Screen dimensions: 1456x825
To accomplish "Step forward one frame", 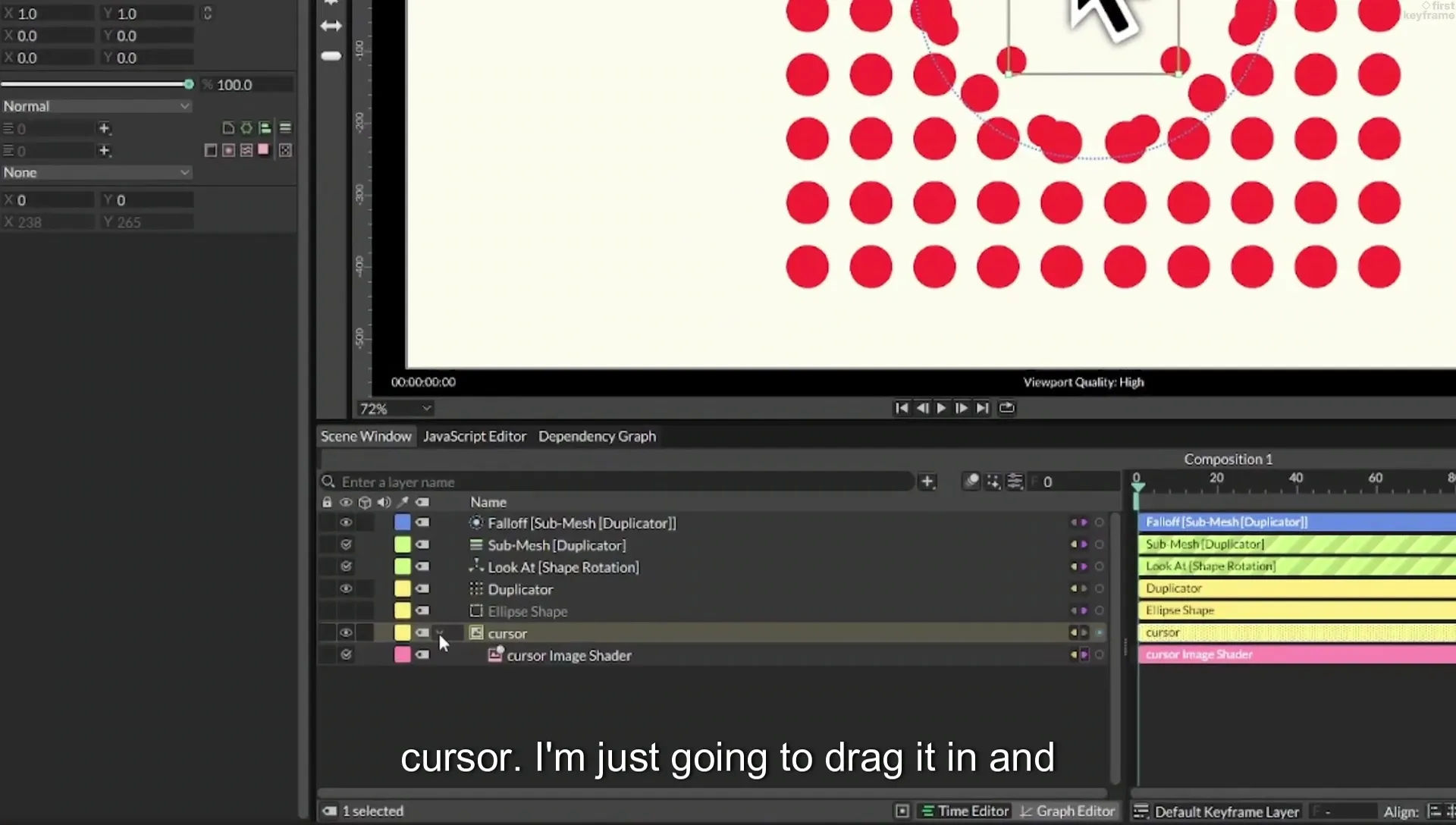I will tap(962, 408).
